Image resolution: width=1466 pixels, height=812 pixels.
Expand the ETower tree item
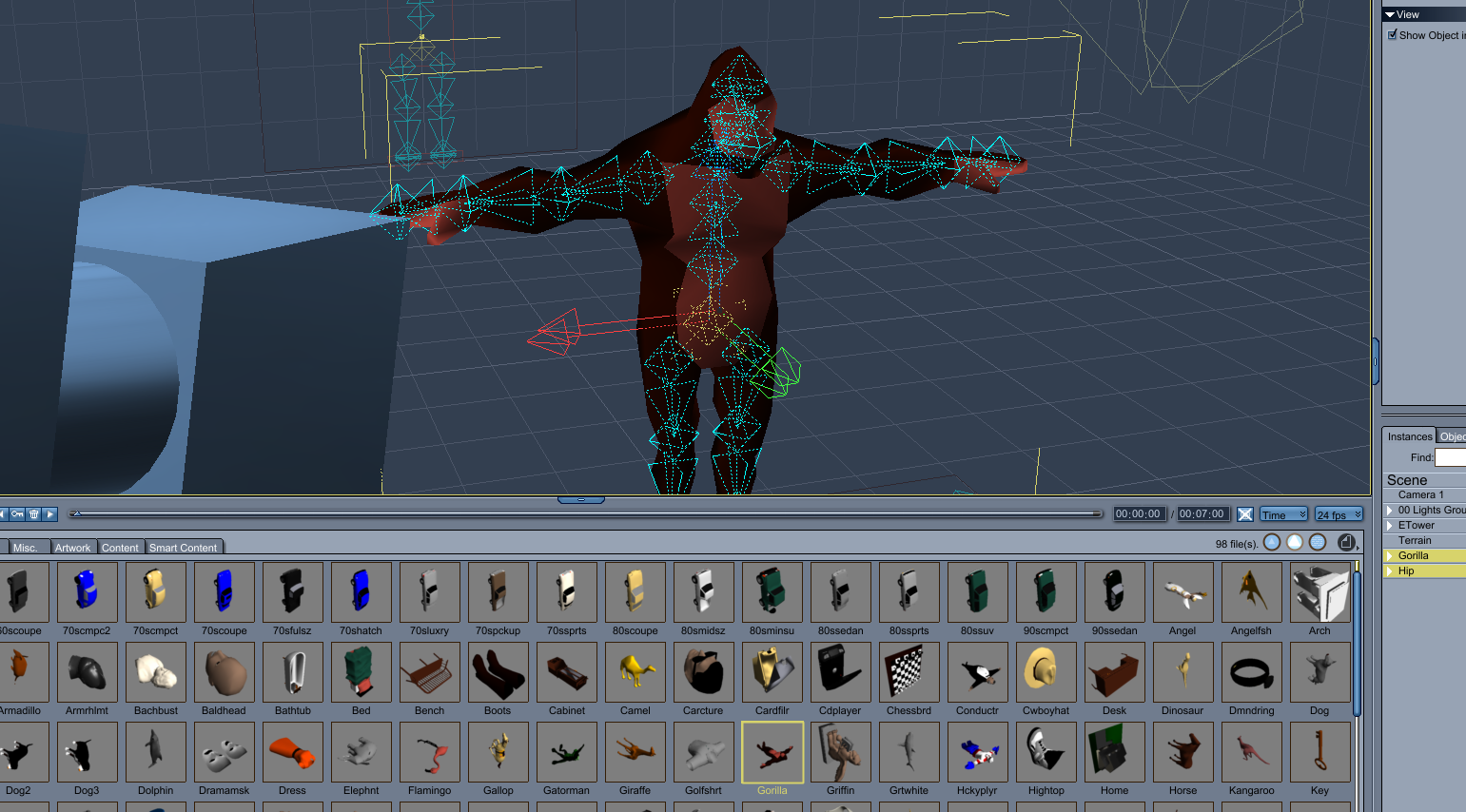[1390, 526]
